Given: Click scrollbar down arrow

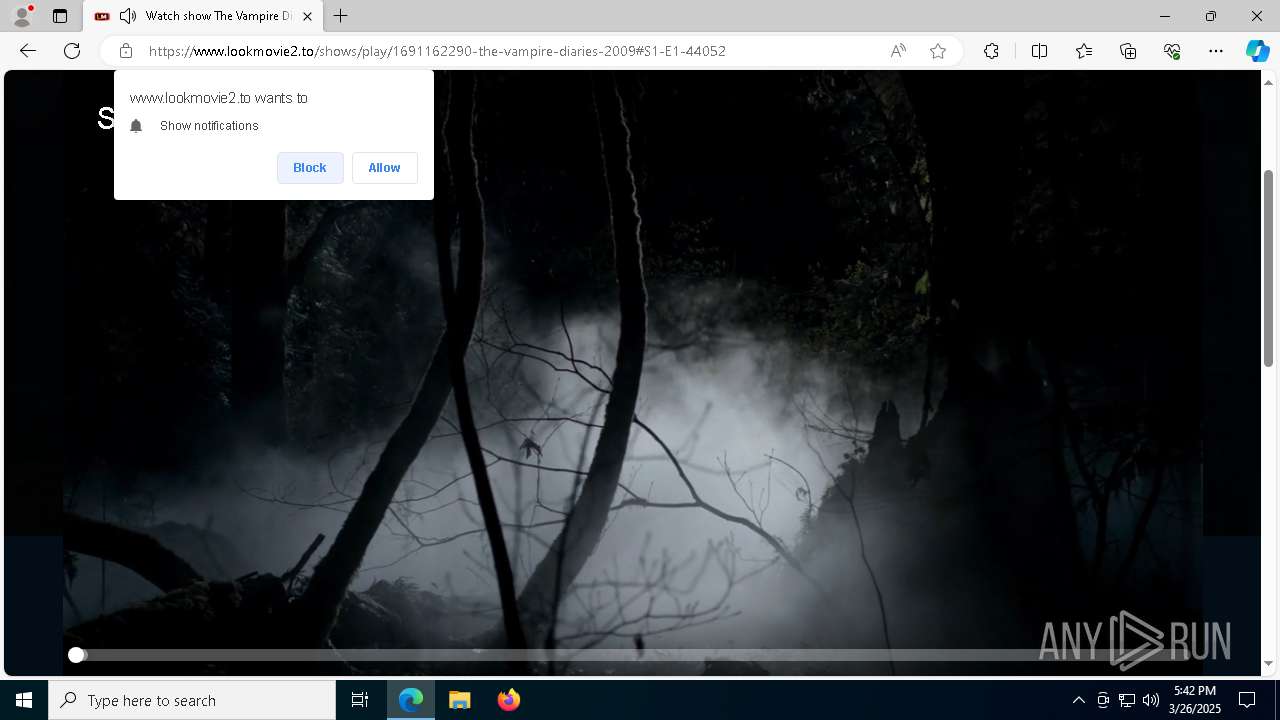Looking at the screenshot, I should pos(1268,663).
